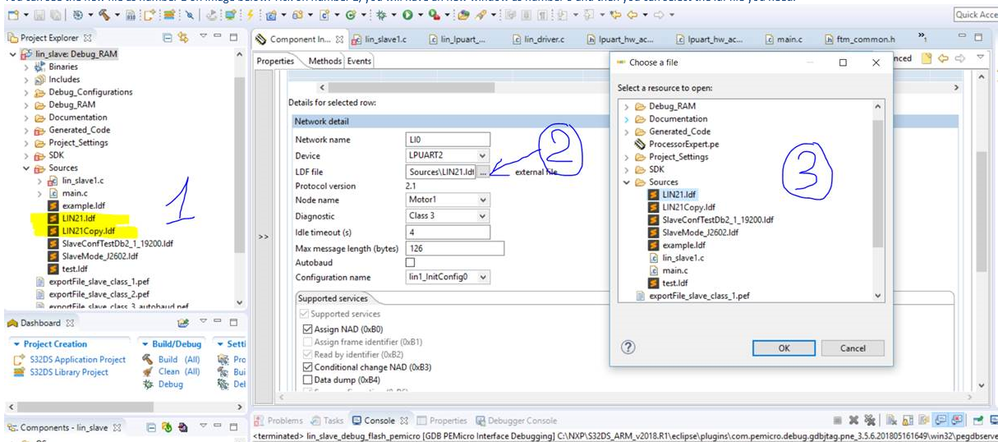Open the Node name Motor1 dropdown
Image resolution: width=998 pixels, height=442 pixels.
(x=483, y=200)
